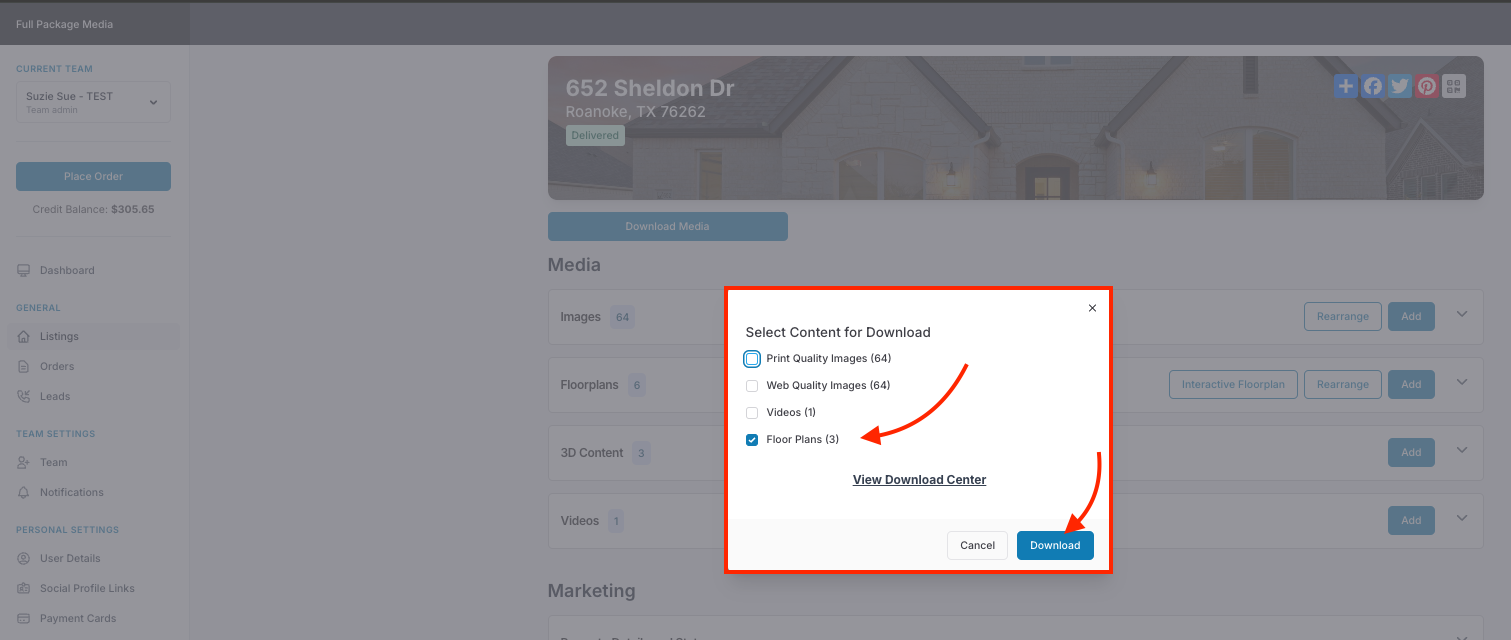The width and height of the screenshot is (1511, 640).
Task: Click Add in the Floorplans row
Action: pos(1411,385)
